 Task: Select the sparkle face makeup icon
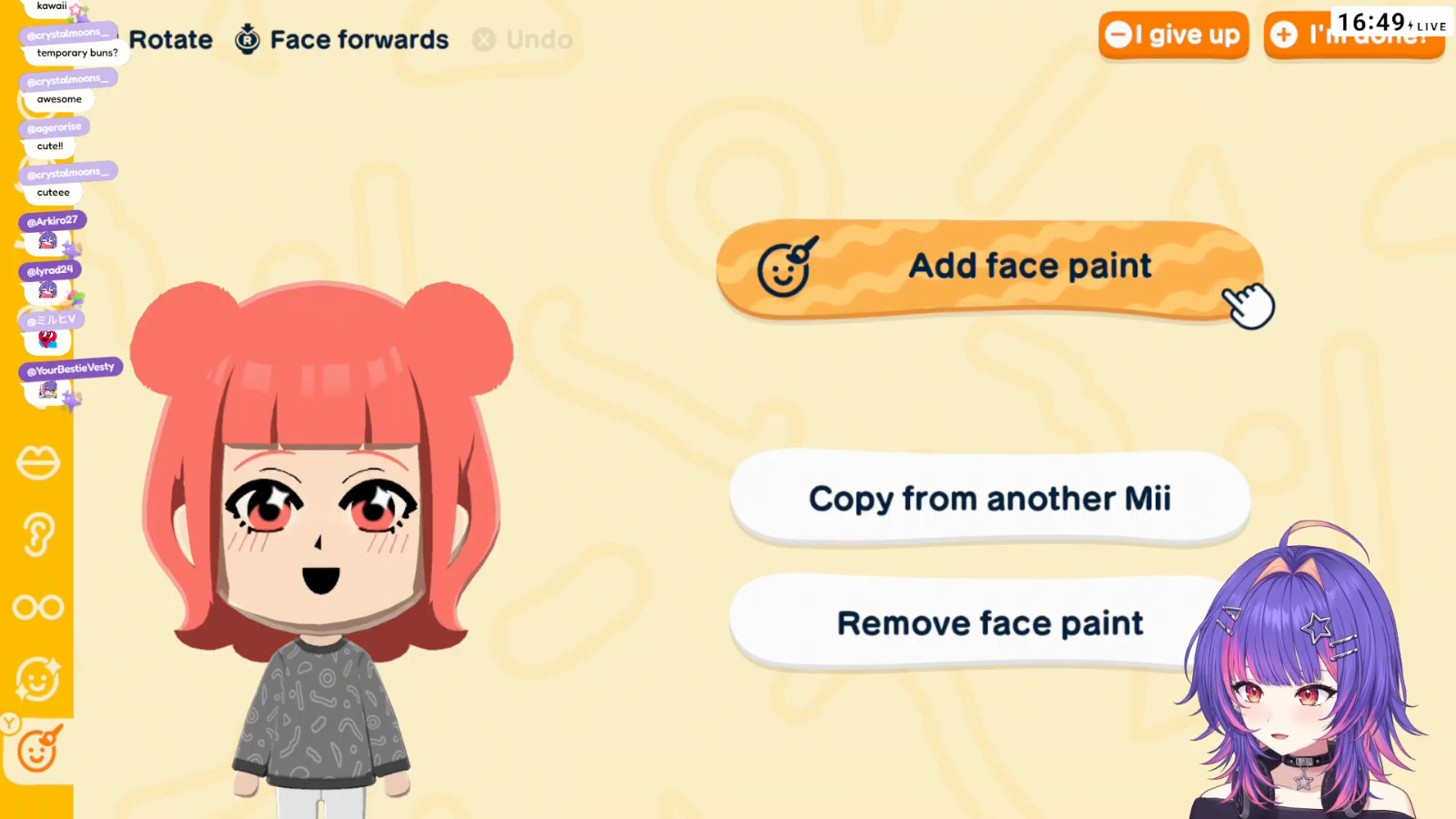coord(37,679)
